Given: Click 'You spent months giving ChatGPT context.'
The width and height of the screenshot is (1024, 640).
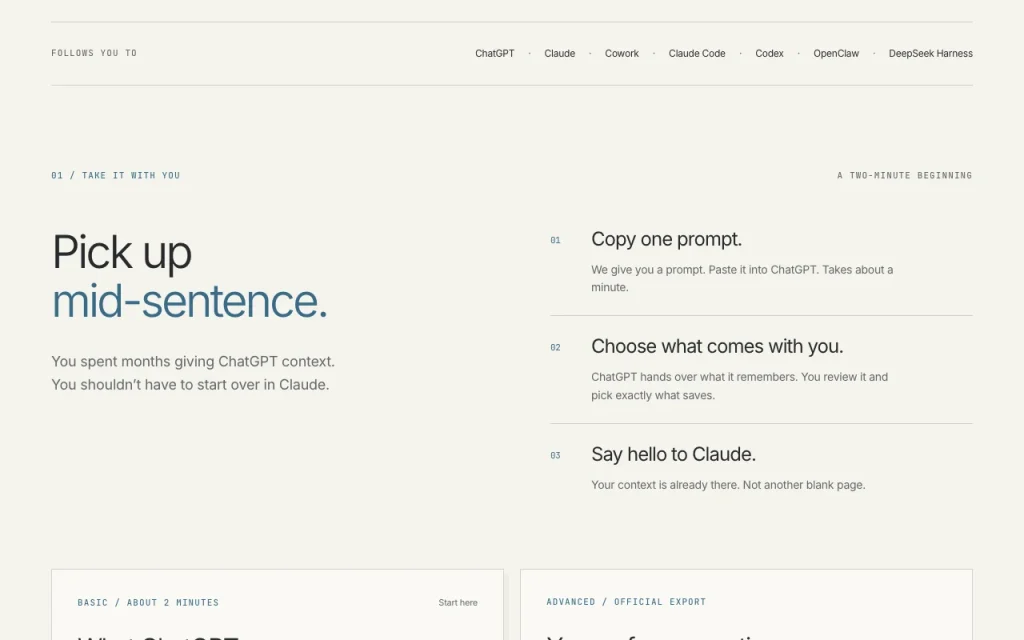Looking at the screenshot, I should [193, 361].
